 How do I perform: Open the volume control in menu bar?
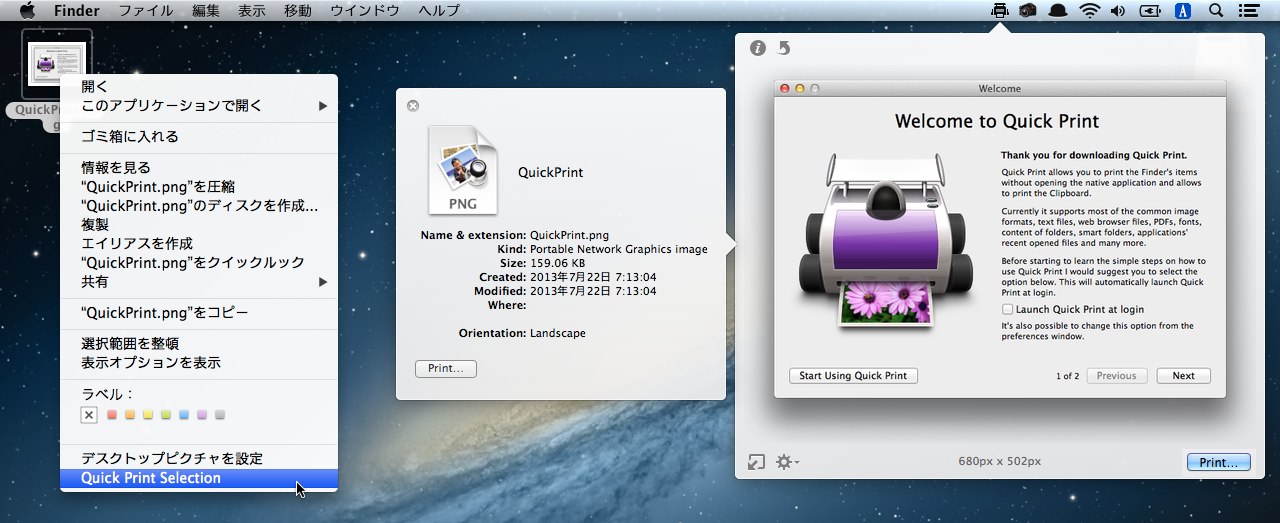coord(1117,11)
